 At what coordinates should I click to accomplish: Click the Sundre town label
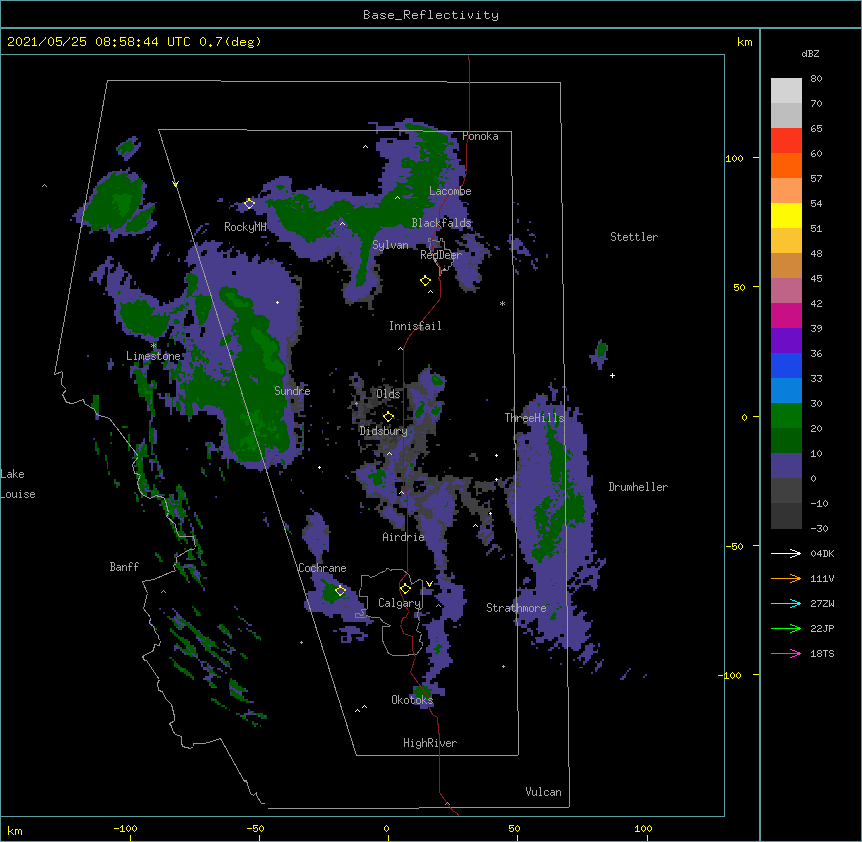click(x=292, y=391)
